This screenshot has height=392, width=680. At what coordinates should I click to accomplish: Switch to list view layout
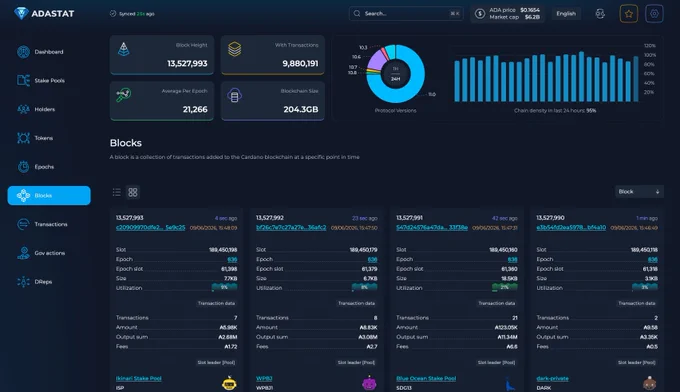tap(117, 192)
